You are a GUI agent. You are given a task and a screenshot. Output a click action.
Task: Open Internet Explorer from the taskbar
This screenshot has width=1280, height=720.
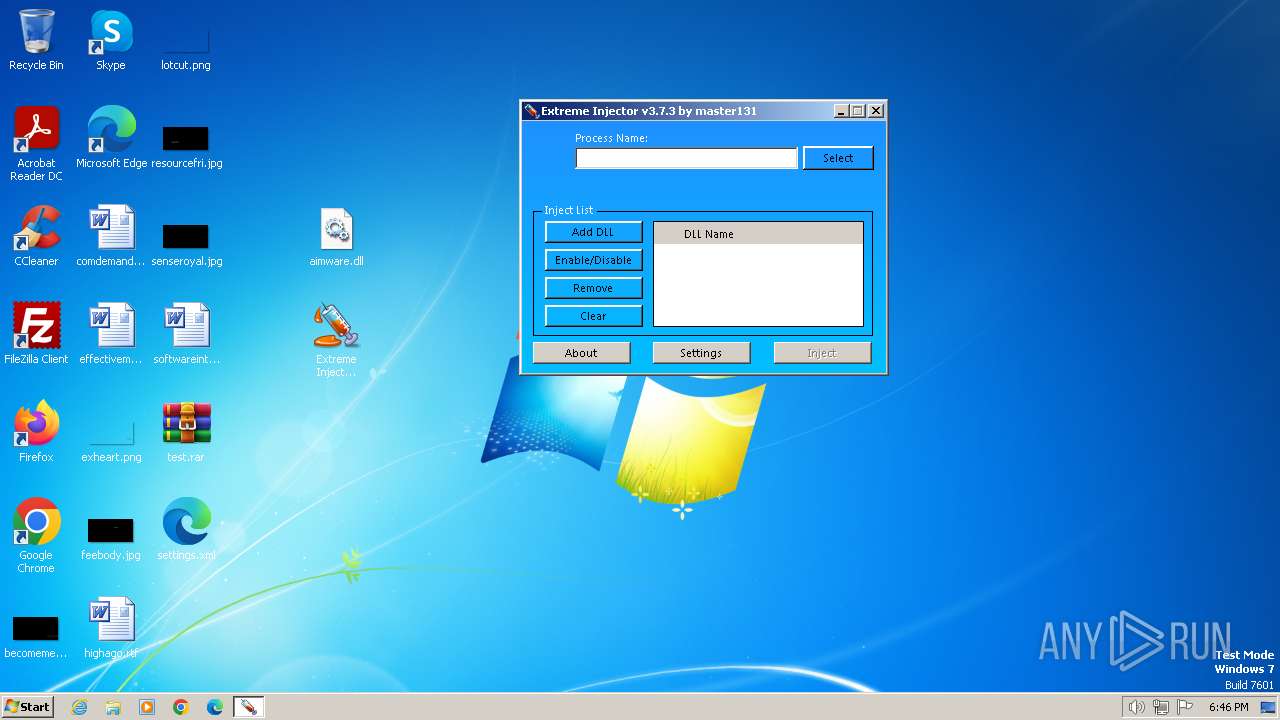[x=79, y=707]
